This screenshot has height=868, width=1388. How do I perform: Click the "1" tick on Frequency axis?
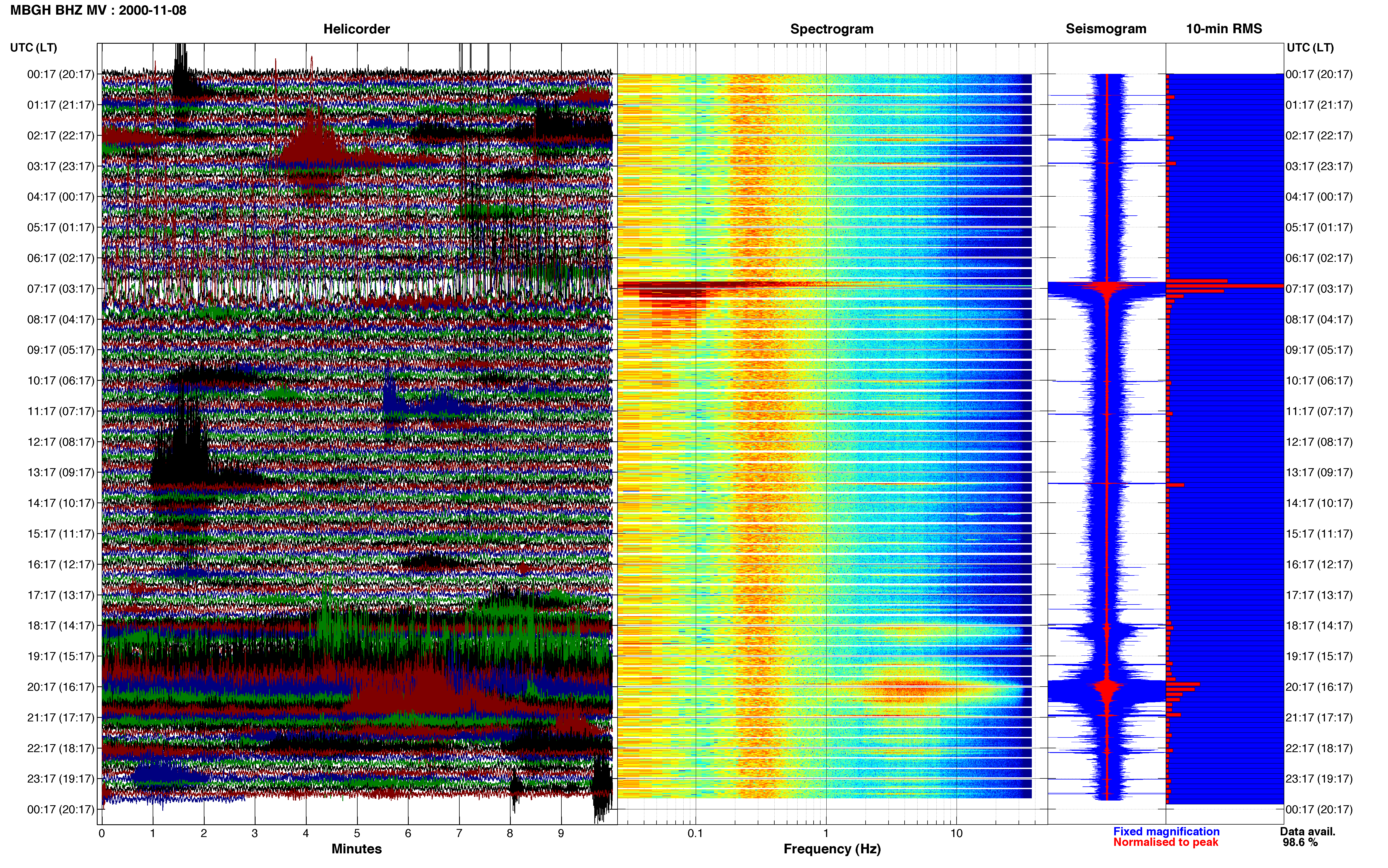[x=826, y=833]
